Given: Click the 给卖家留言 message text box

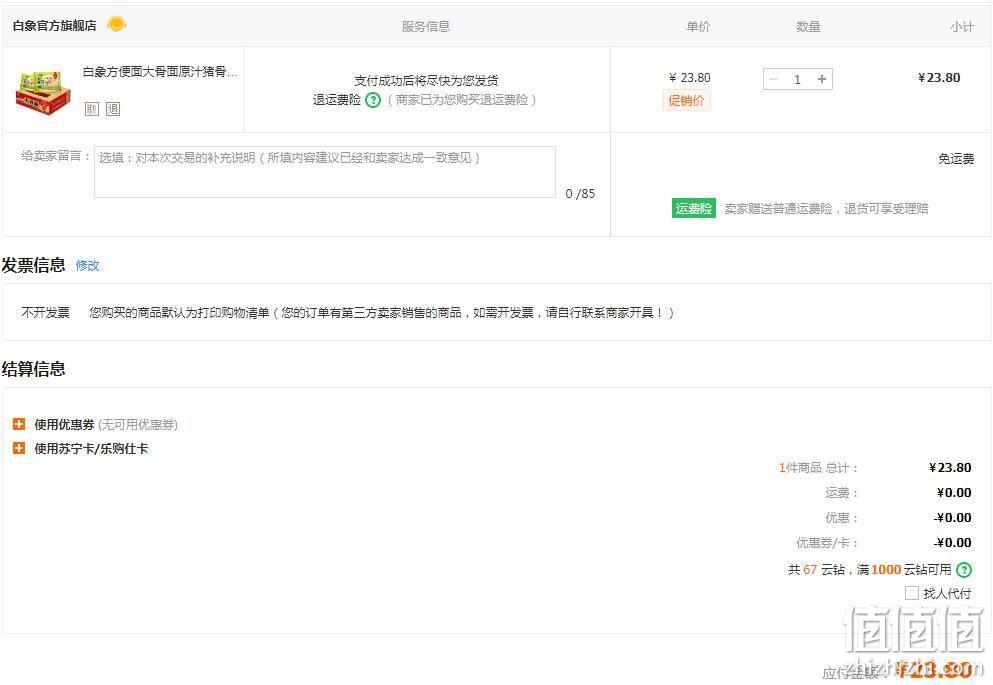Looking at the screenshot, I should tap(325, 172).
